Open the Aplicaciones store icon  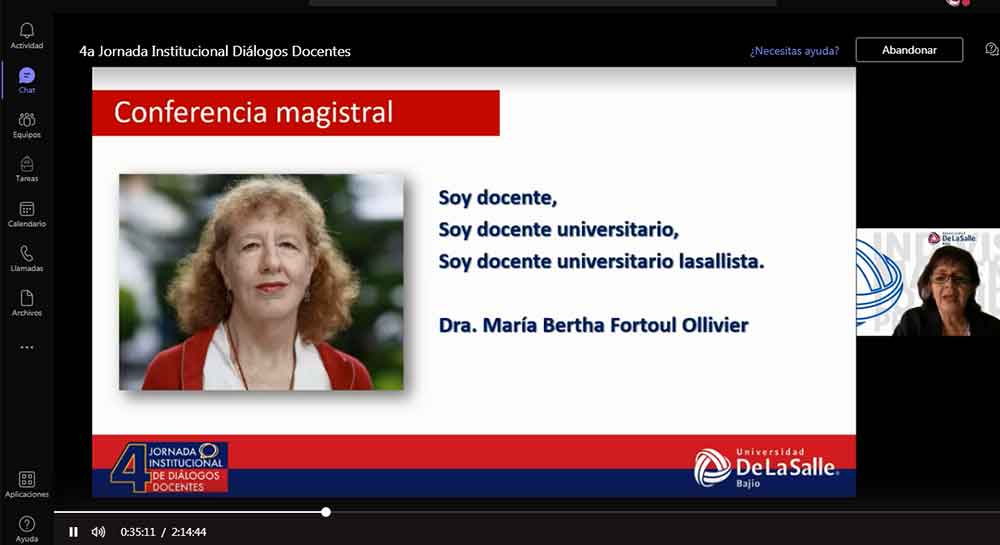(x=27, y=484)
